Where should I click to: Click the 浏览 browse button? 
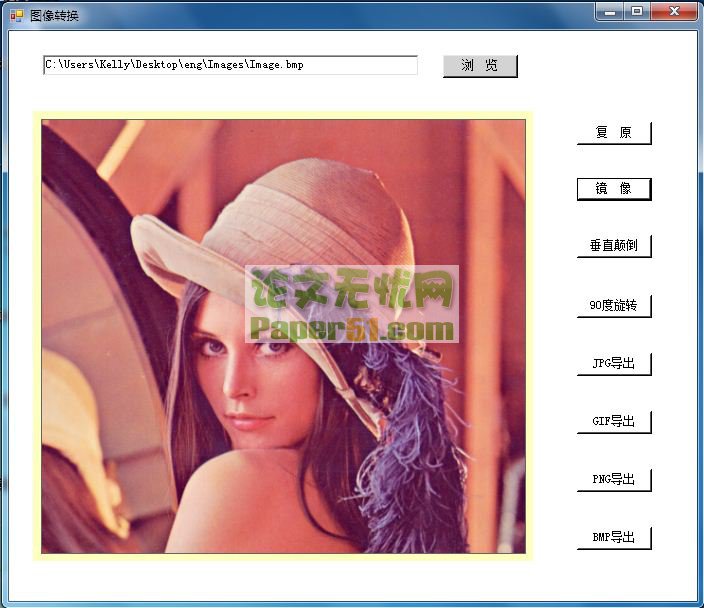point(480,66)
